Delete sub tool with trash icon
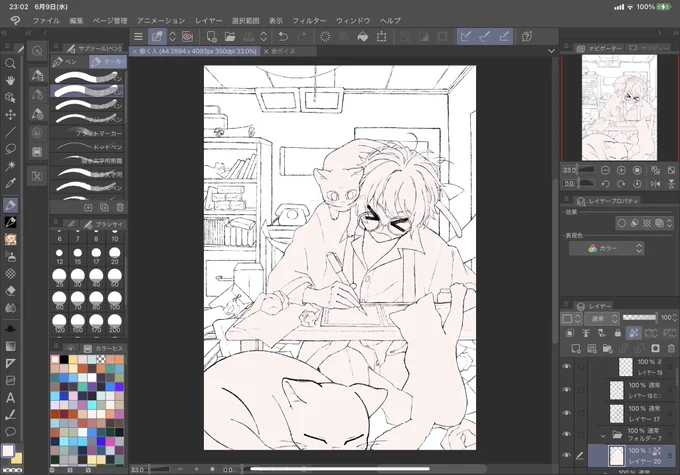Image resolution: width=680 pixels, height=475 pixels. pos(120,207)
